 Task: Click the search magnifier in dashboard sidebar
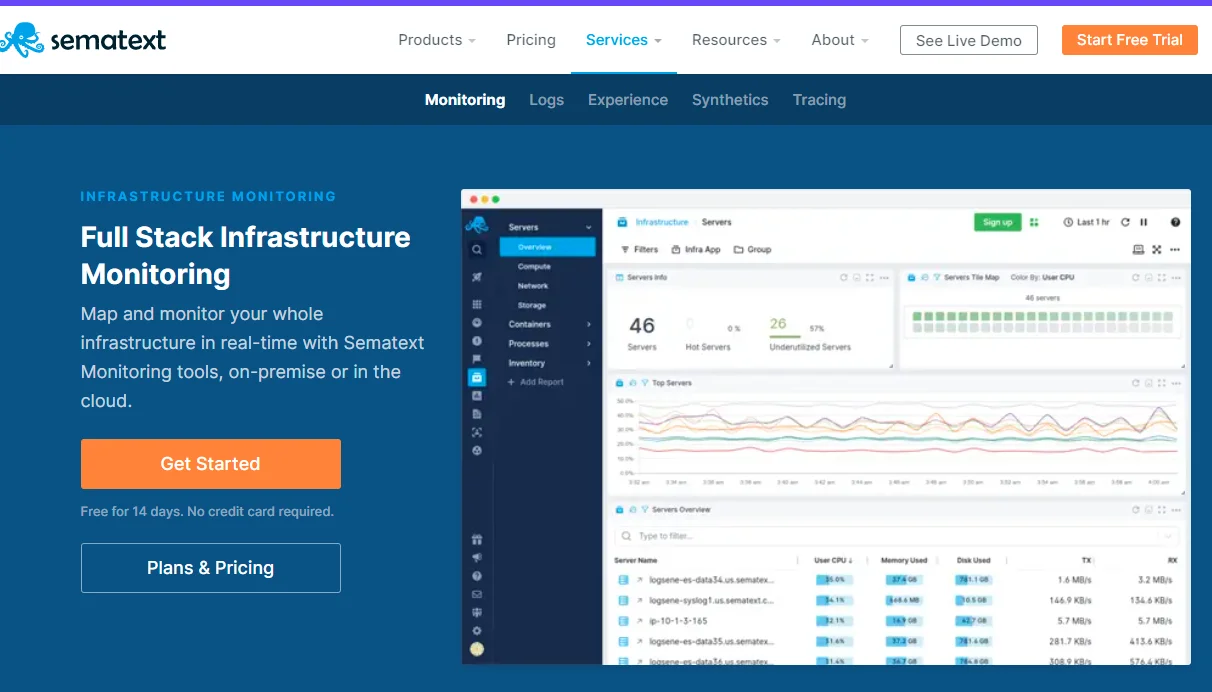pos(477,250)
